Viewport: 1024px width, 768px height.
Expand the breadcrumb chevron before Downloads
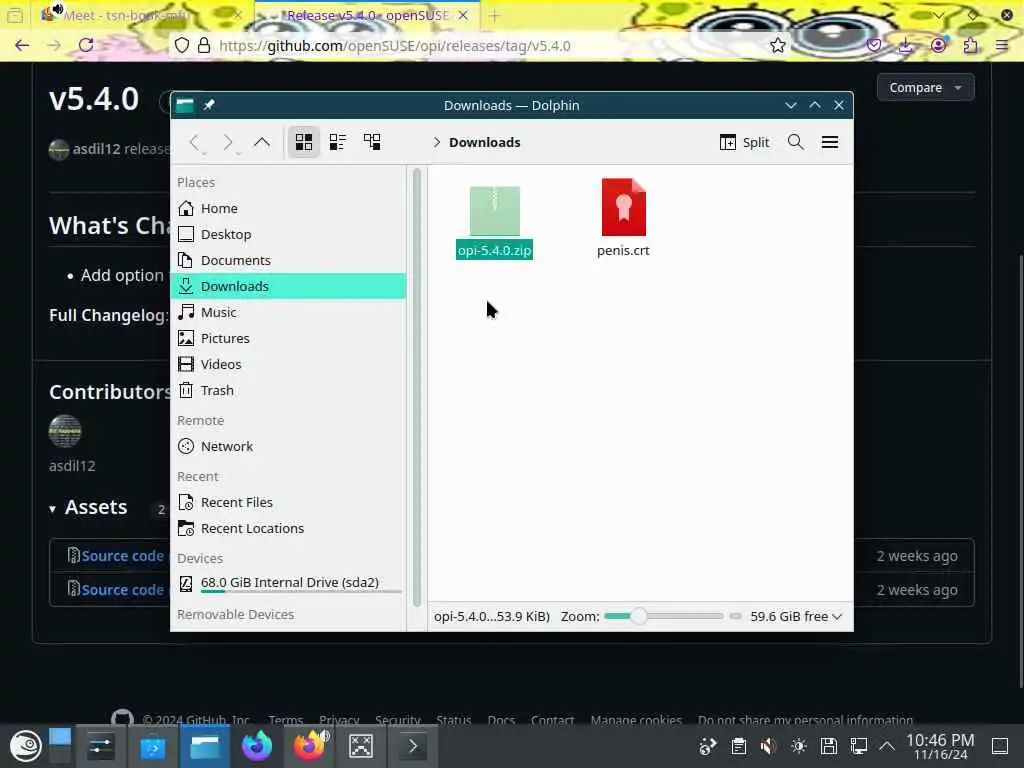436,142
